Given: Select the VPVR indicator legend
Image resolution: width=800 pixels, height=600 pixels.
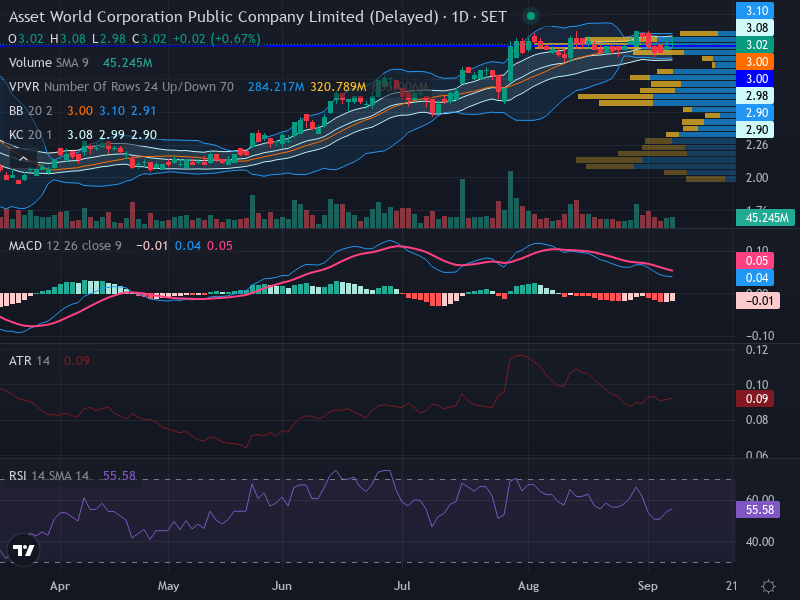Looking at the screenshot, I should 121,87.
